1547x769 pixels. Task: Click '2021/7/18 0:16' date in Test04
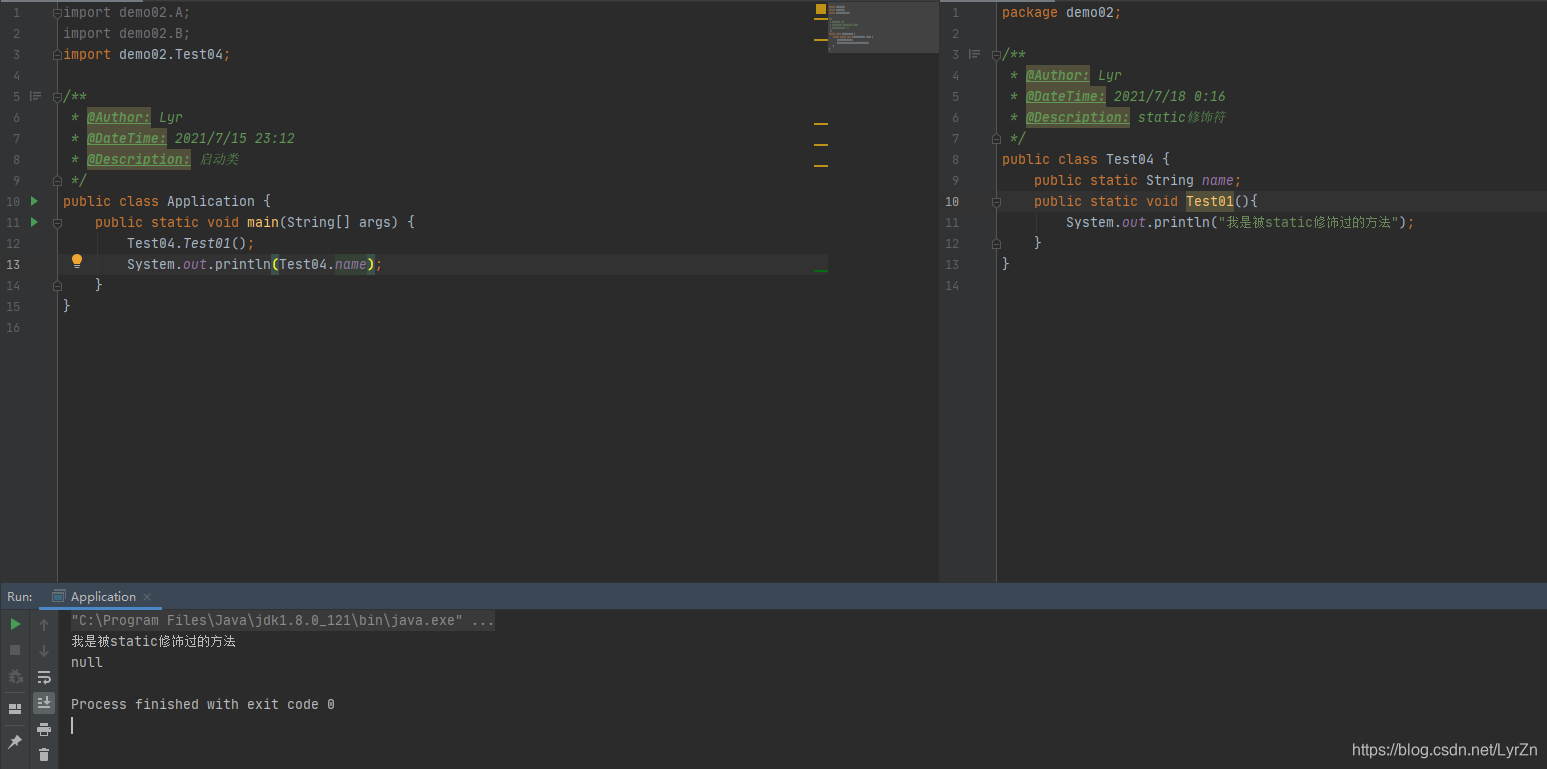pyautogui.click(x=1170, y=96)
